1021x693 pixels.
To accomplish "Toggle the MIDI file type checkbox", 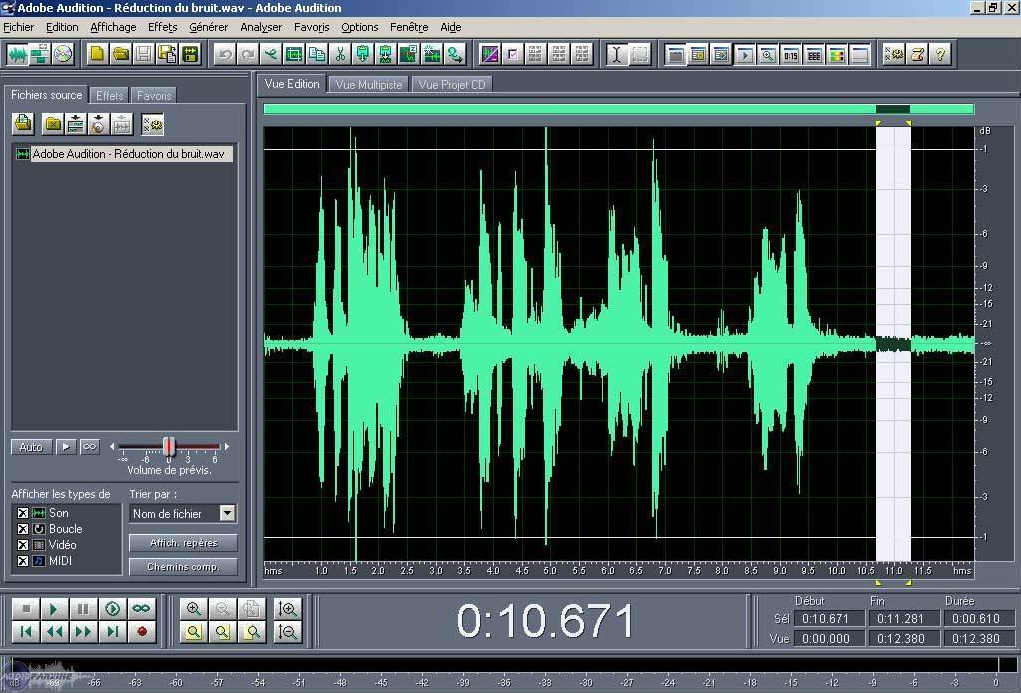I will pyautogui.click(x=23, y=561).
